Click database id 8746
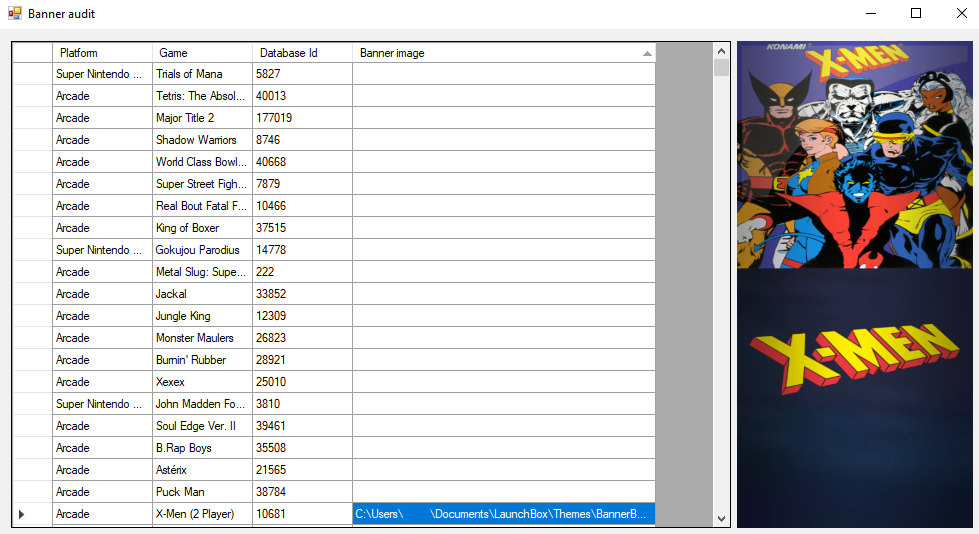Image resolution: width=979 pixels, height=534 pixels. click(302, 140)
